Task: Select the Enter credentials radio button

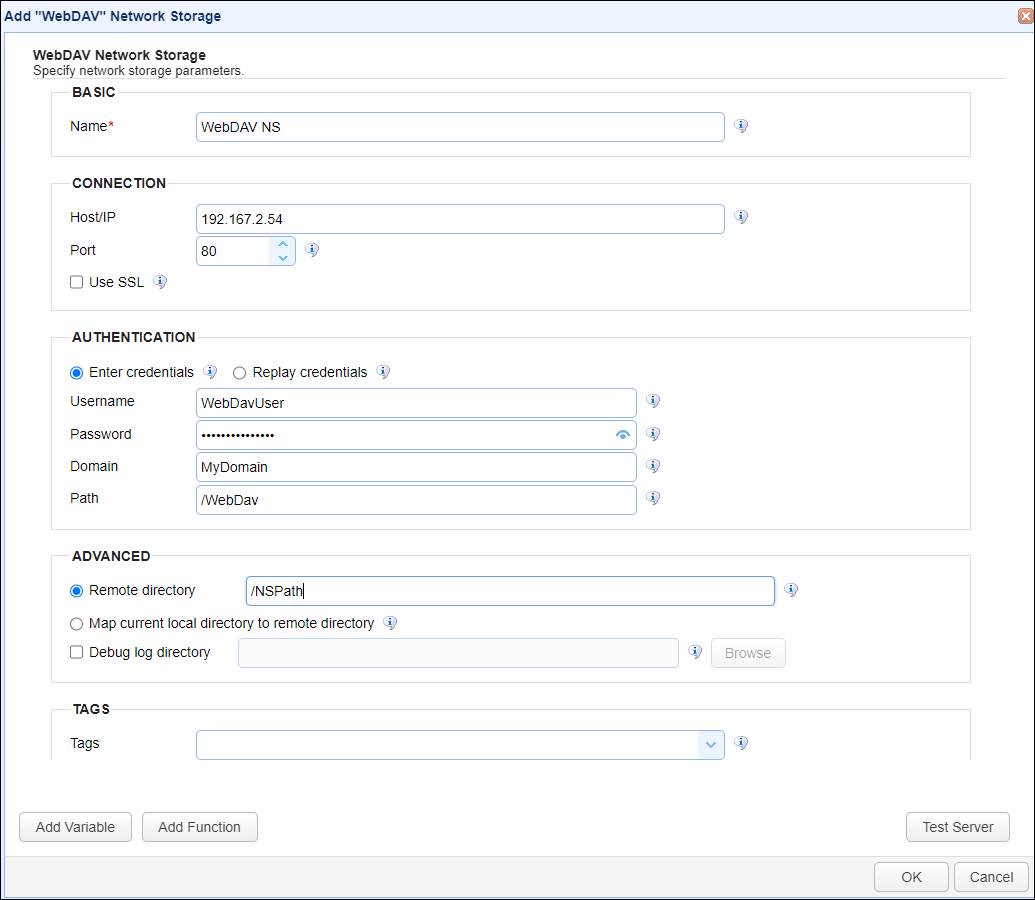Action: [77, 372]
